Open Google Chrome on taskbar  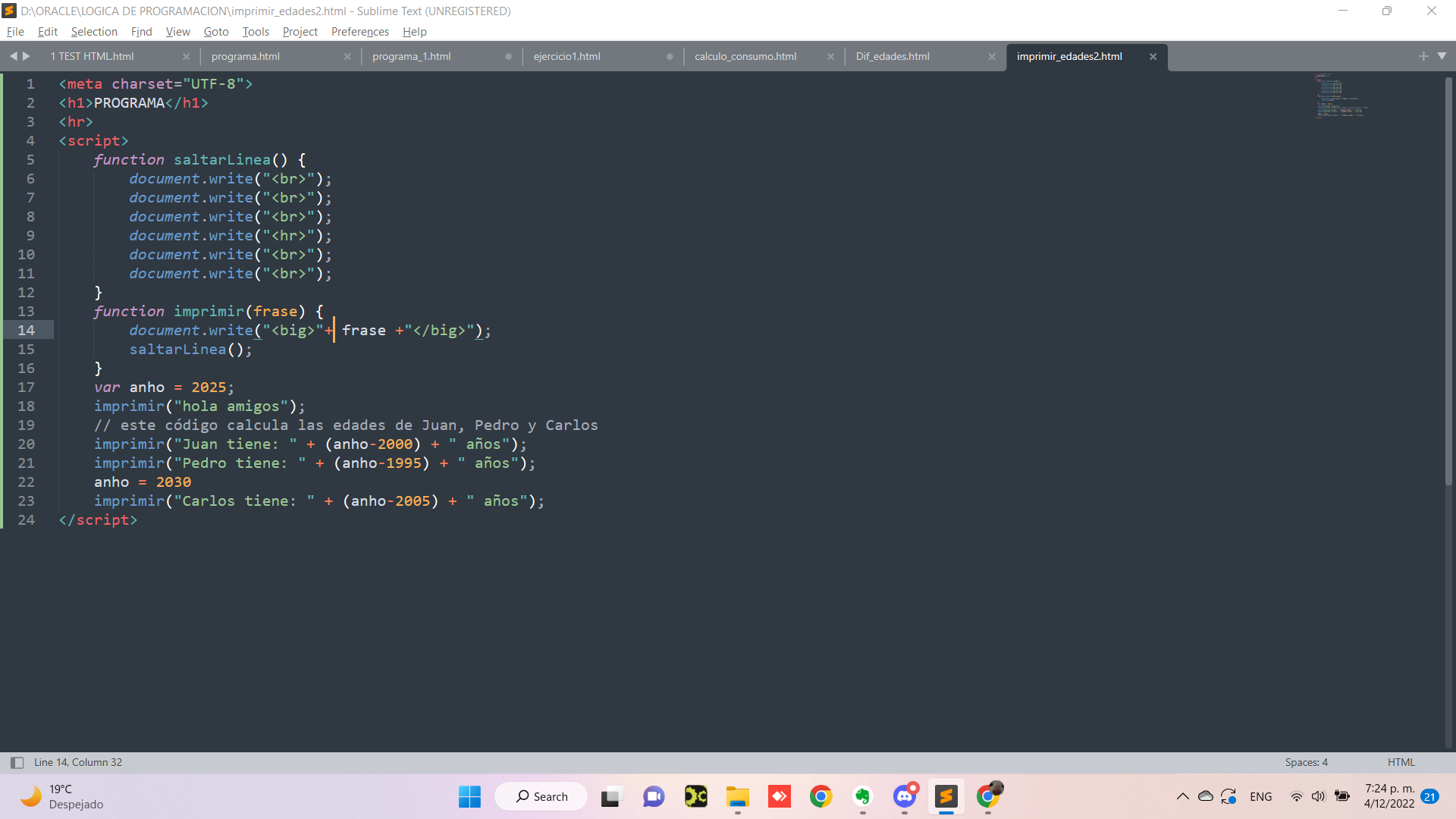coord(821,796)
